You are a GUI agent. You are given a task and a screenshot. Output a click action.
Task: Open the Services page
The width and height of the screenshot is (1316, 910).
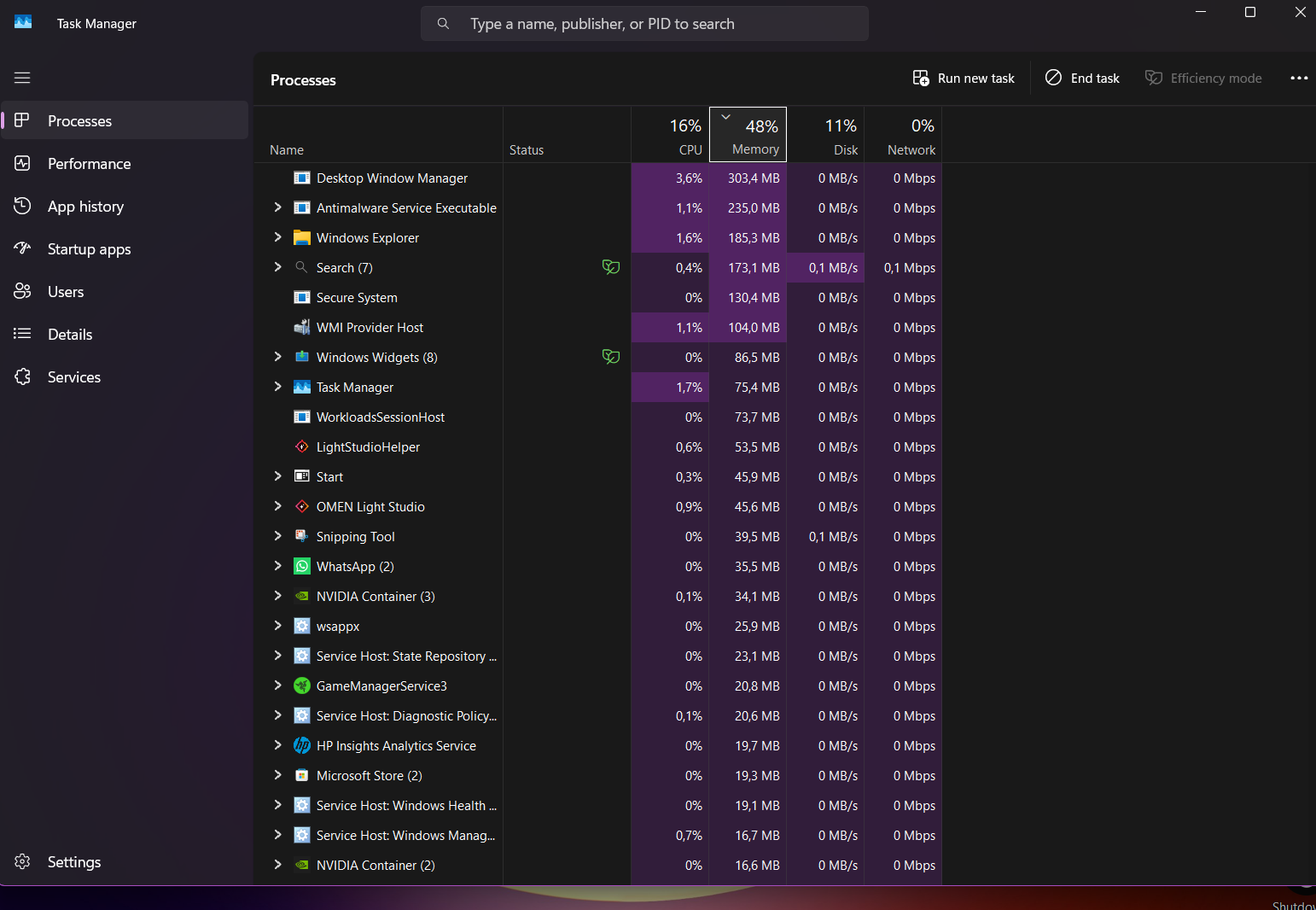point(125,376)
